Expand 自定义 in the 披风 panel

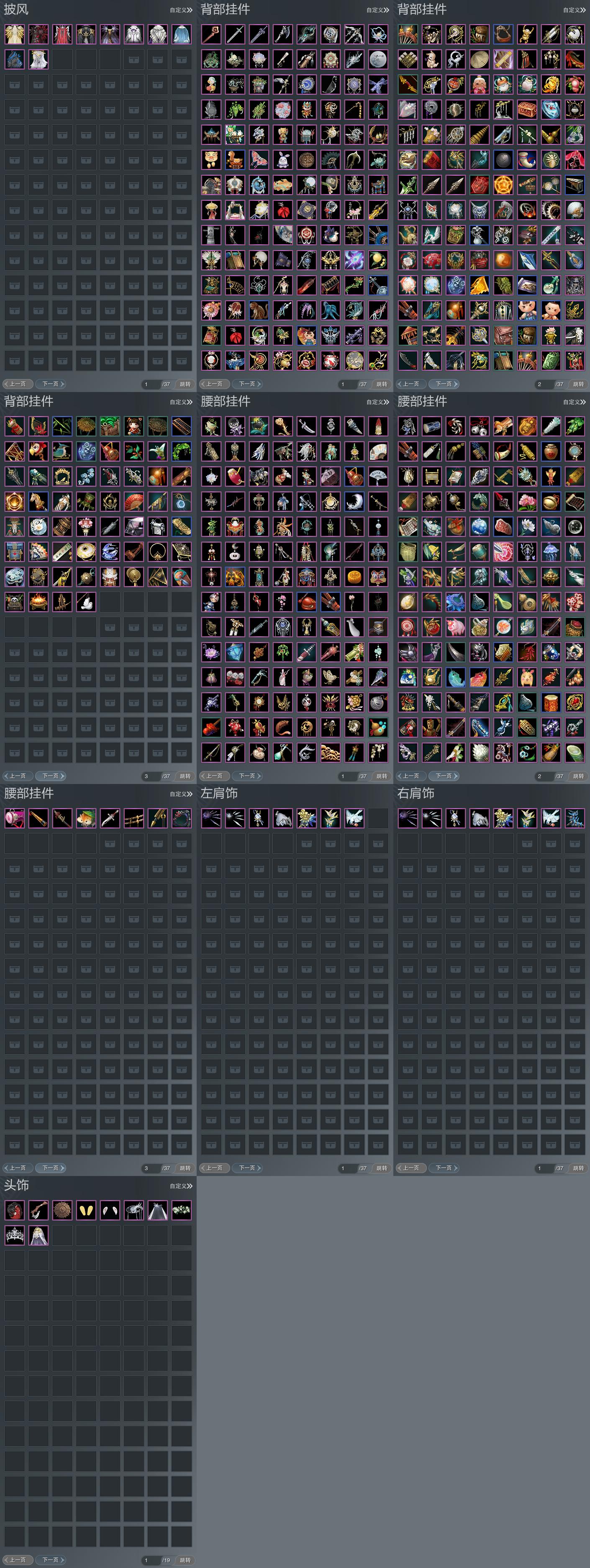(x=181, y=10)
